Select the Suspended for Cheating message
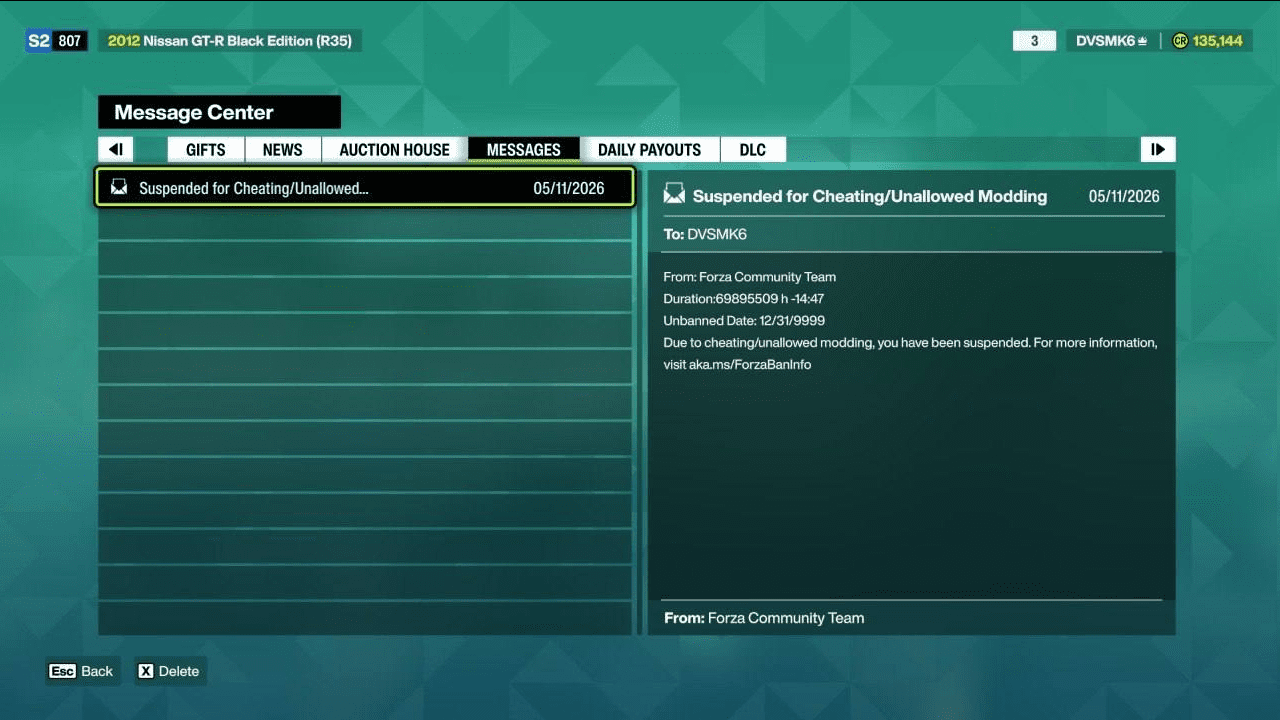 pyautogui.click(x=365, y=187)
